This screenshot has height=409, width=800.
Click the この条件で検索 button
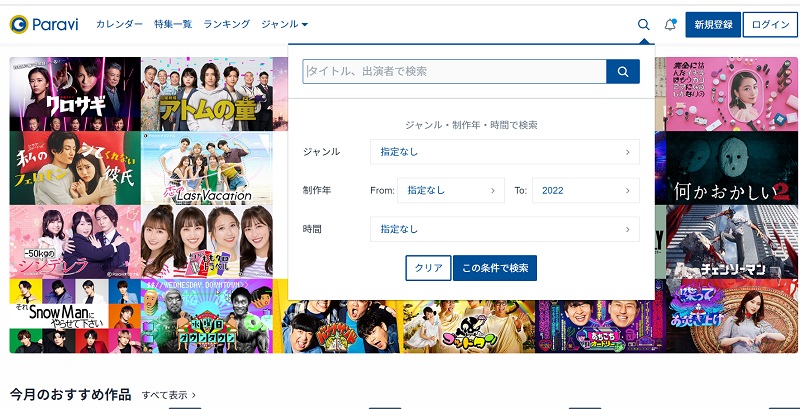click(495, 268)
